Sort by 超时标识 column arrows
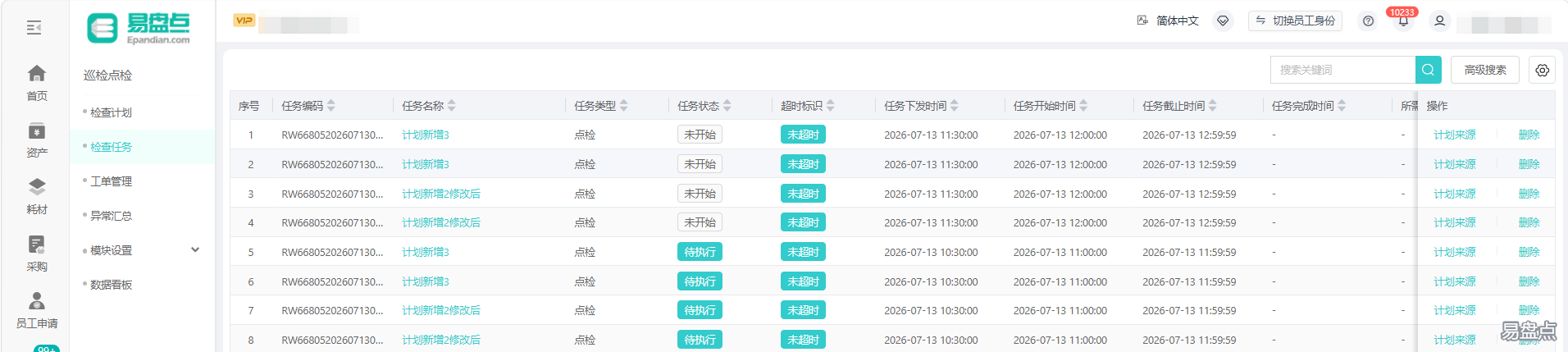1568x352 pixels. click(830, 106)
